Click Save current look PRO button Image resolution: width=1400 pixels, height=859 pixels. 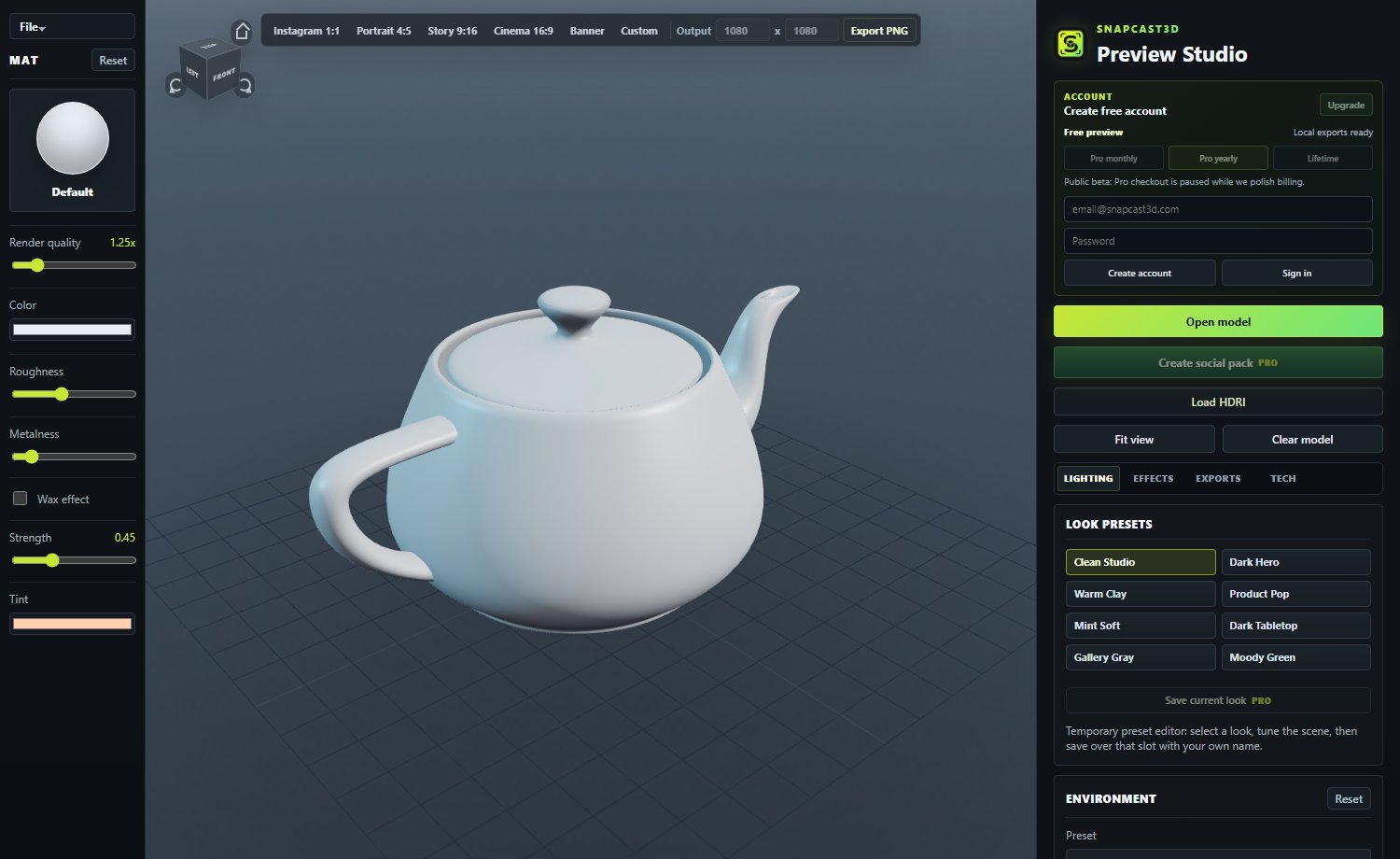point(1218,700)
